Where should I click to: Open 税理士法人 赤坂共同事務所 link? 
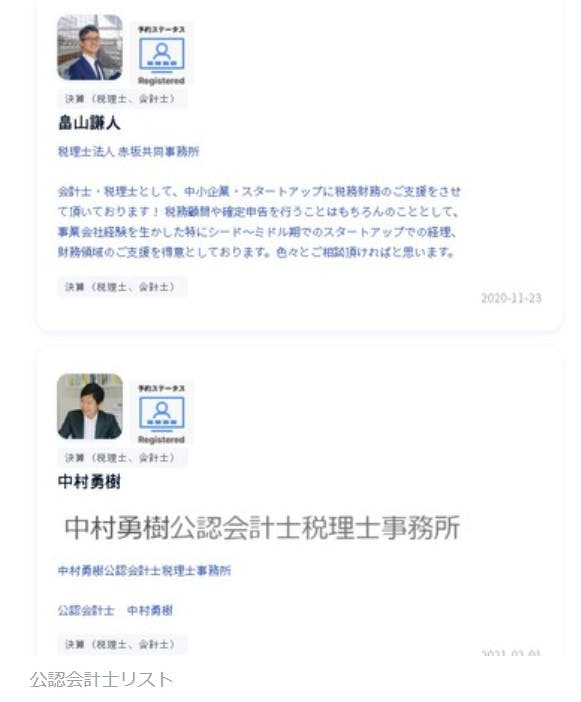pyautogui.click(x=128, y=151)
